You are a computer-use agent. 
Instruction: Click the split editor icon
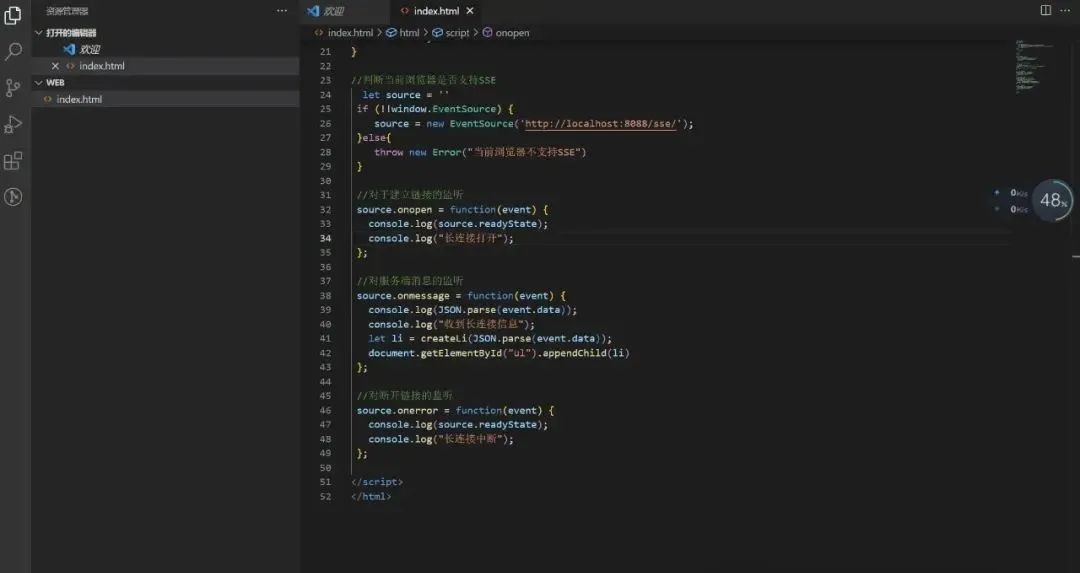pos(1046,10)
